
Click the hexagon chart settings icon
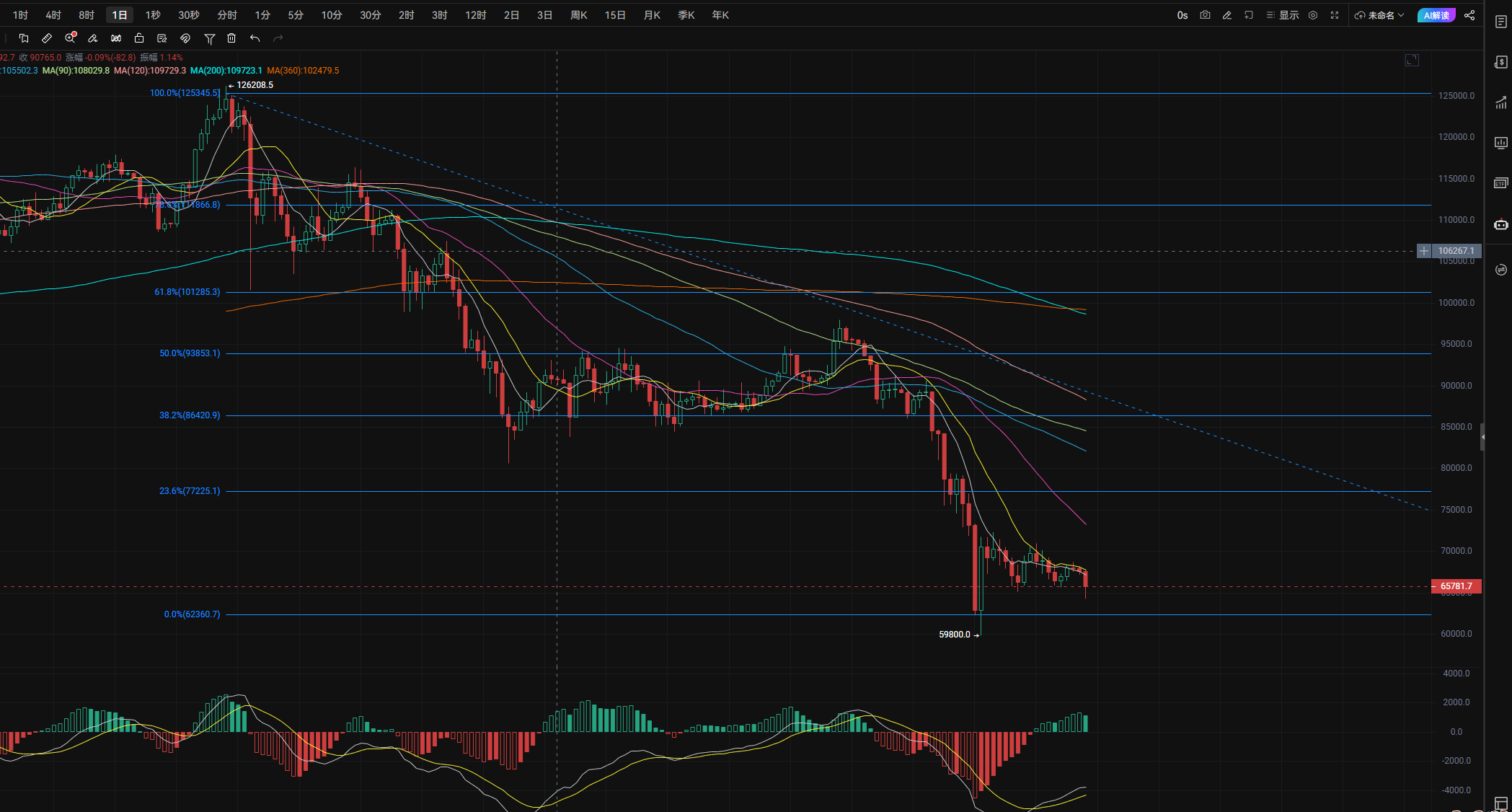[1313, 15]
